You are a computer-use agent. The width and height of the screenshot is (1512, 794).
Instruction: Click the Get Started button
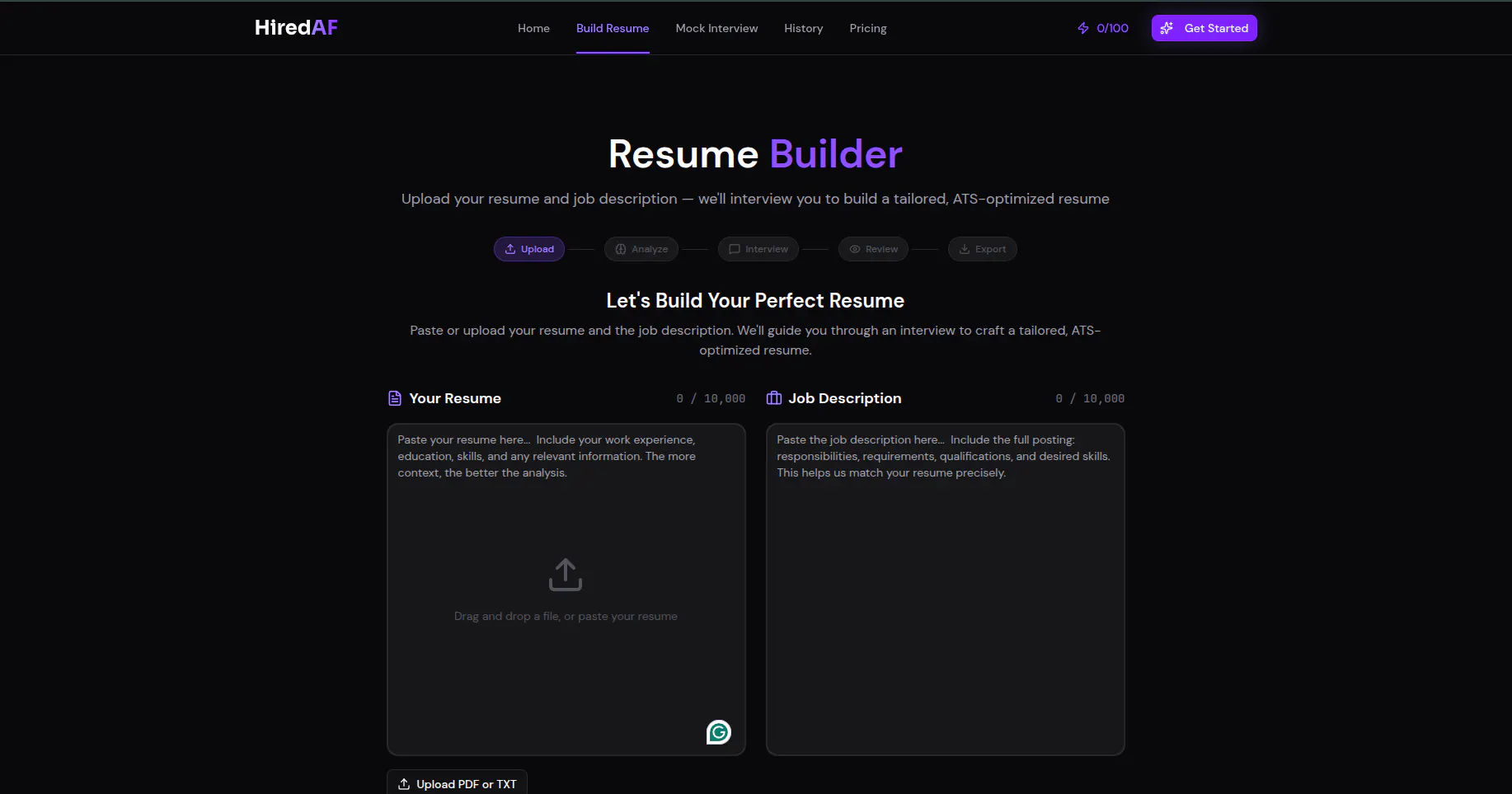1204,28
